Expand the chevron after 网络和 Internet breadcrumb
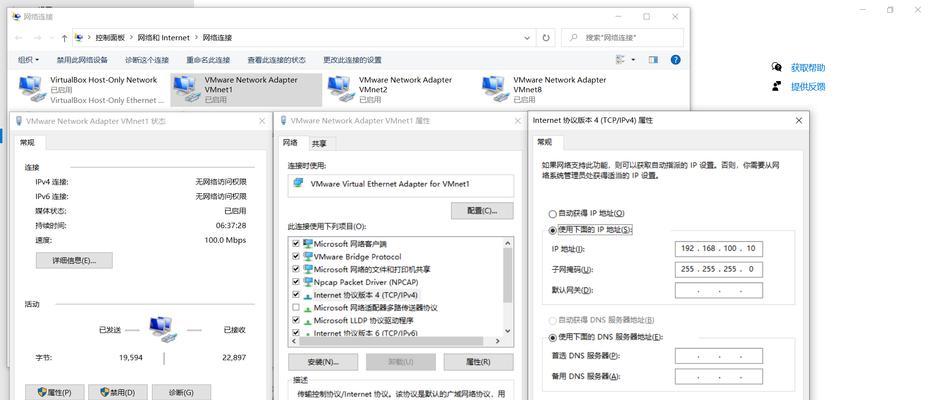 (196, 37)
